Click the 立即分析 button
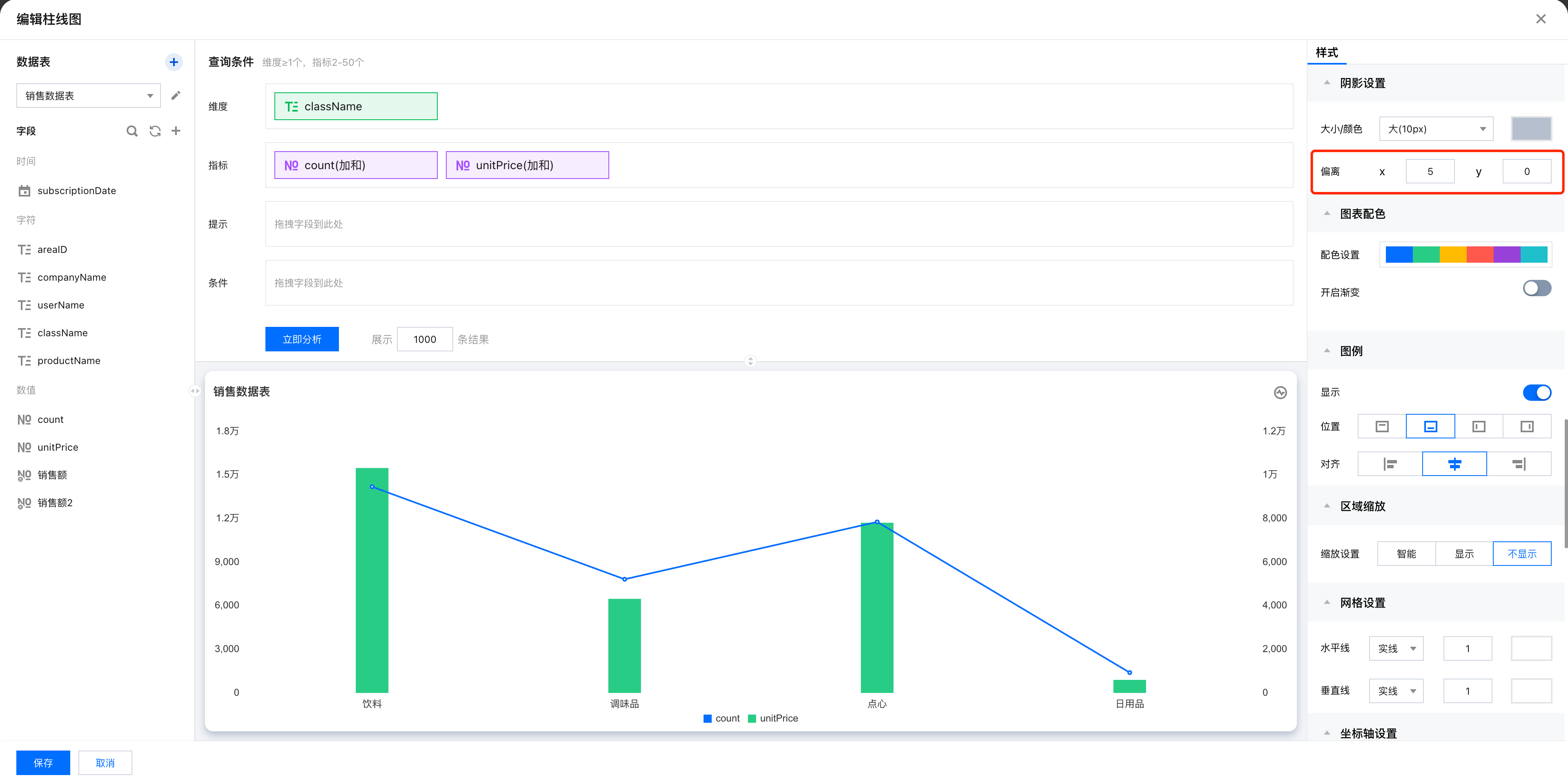This screenshot has height=782, width=1568. pyautogui.click(x=302, y=339)
